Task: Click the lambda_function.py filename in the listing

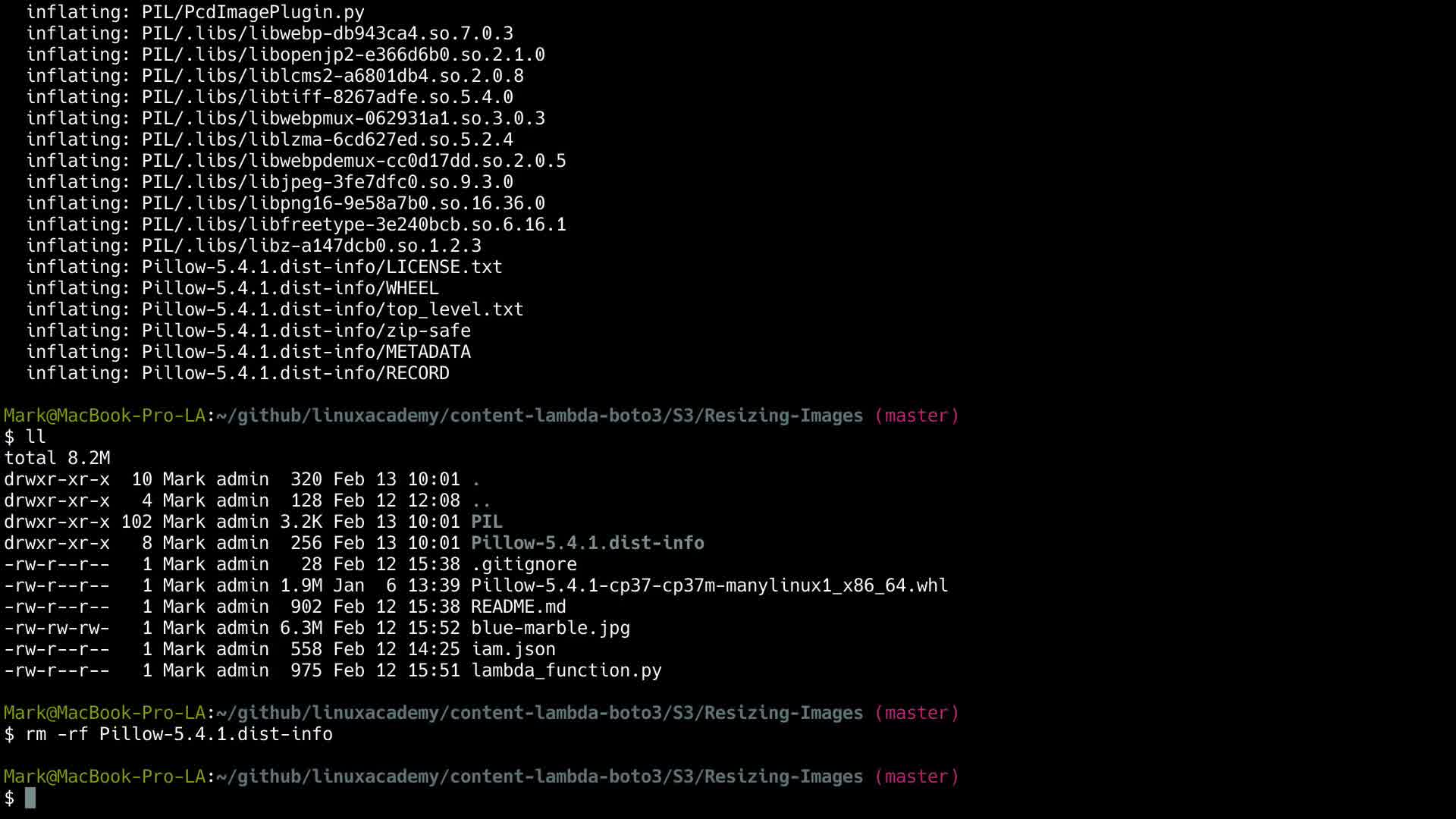Action: (566, 670)
